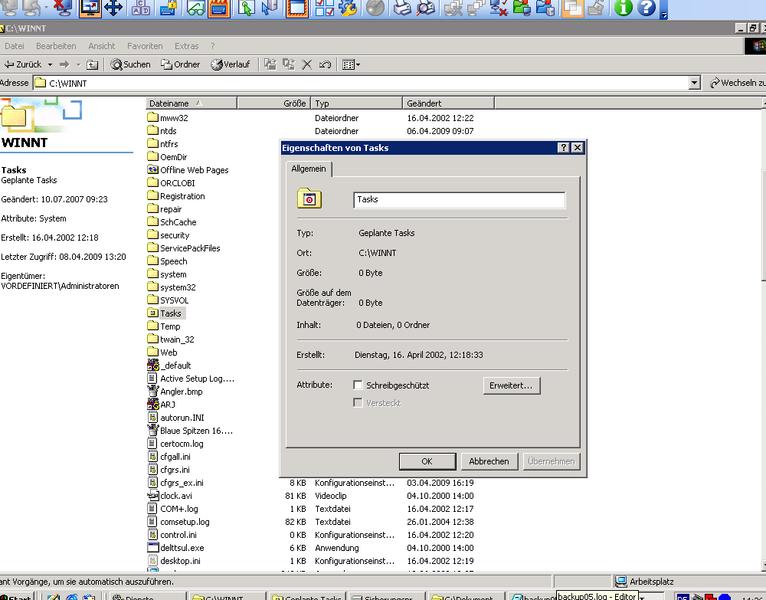Select the delttsul.exe file
This screenshot has width=766, height=600.
click(x=176, y=548)
